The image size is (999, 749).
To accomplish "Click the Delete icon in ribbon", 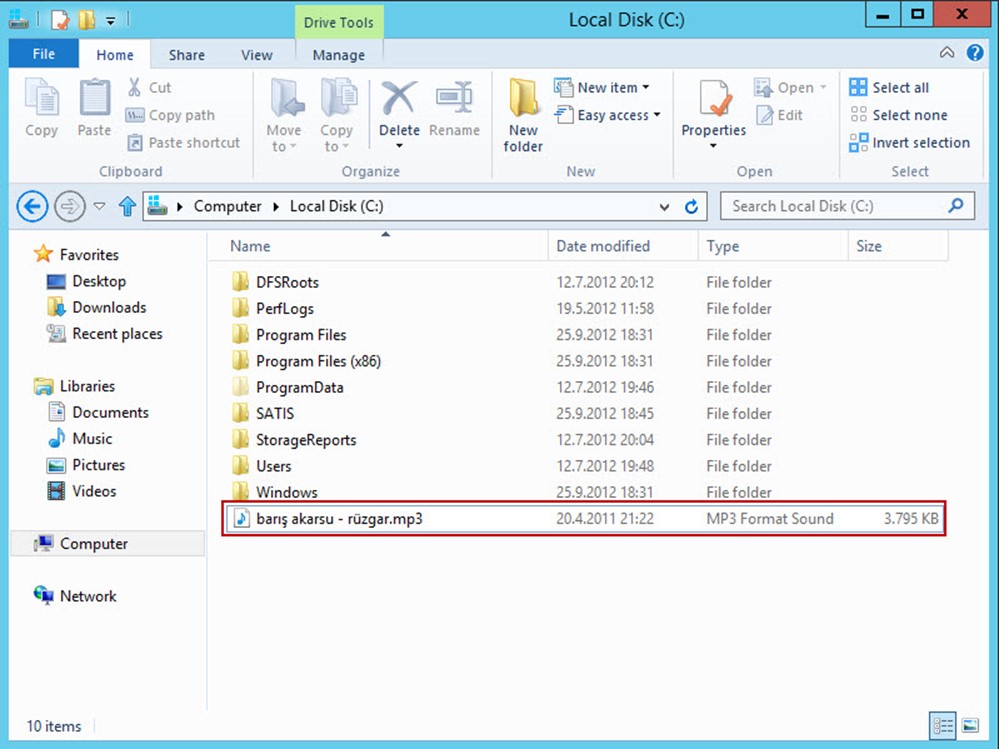I will coord(399,101).
